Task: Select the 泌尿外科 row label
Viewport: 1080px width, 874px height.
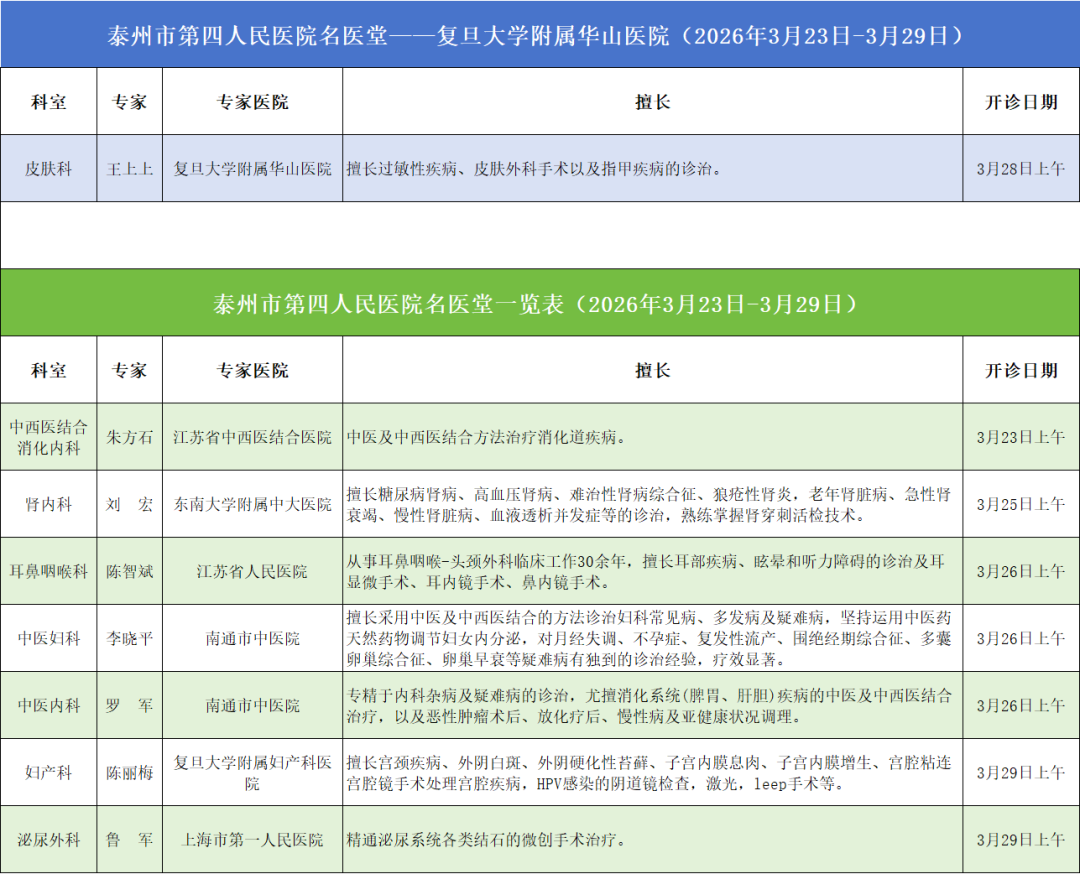Action: (x=48, y=839)
